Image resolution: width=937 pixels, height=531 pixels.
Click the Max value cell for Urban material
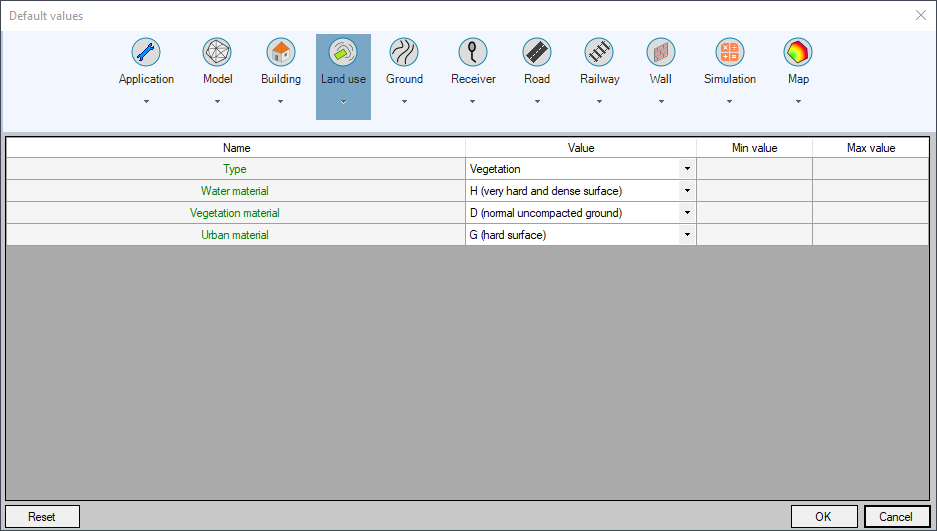click(871, 235)
